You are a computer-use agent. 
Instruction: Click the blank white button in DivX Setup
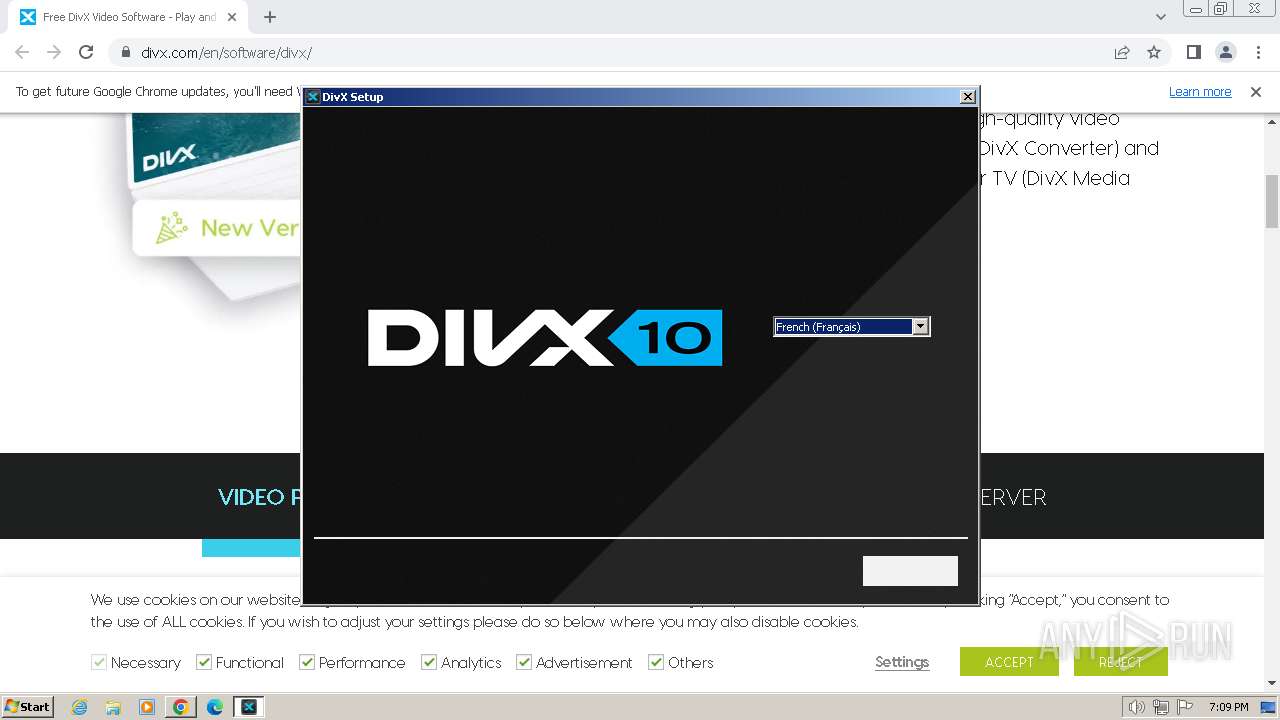[910, 571]
